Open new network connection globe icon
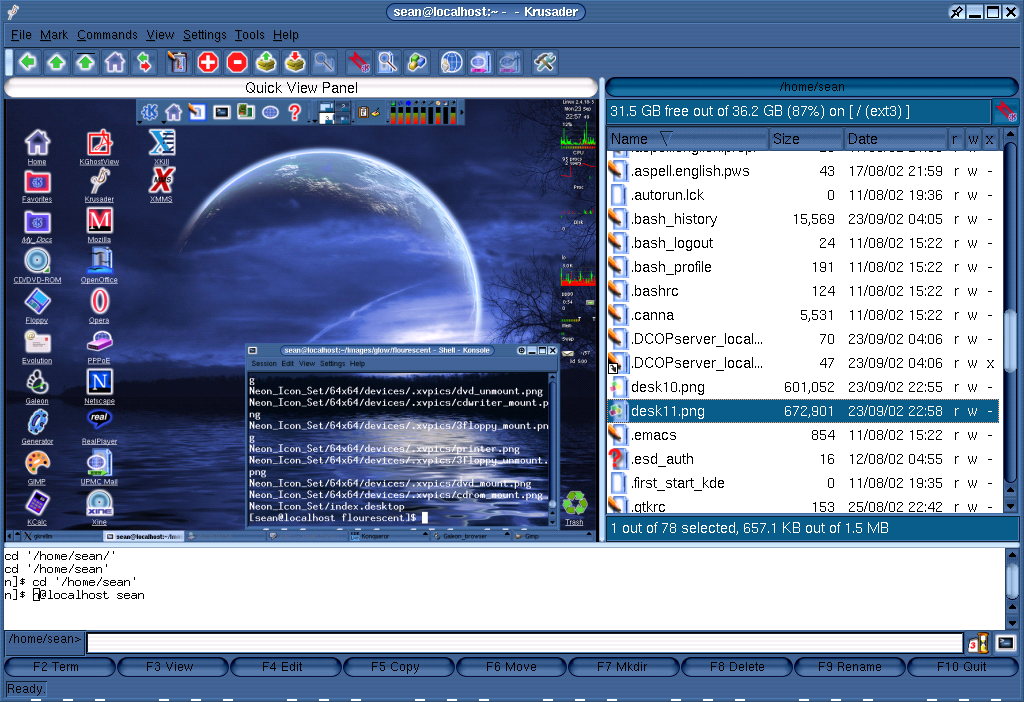Viewport: 1024px width, 702px height. (451, 62)
